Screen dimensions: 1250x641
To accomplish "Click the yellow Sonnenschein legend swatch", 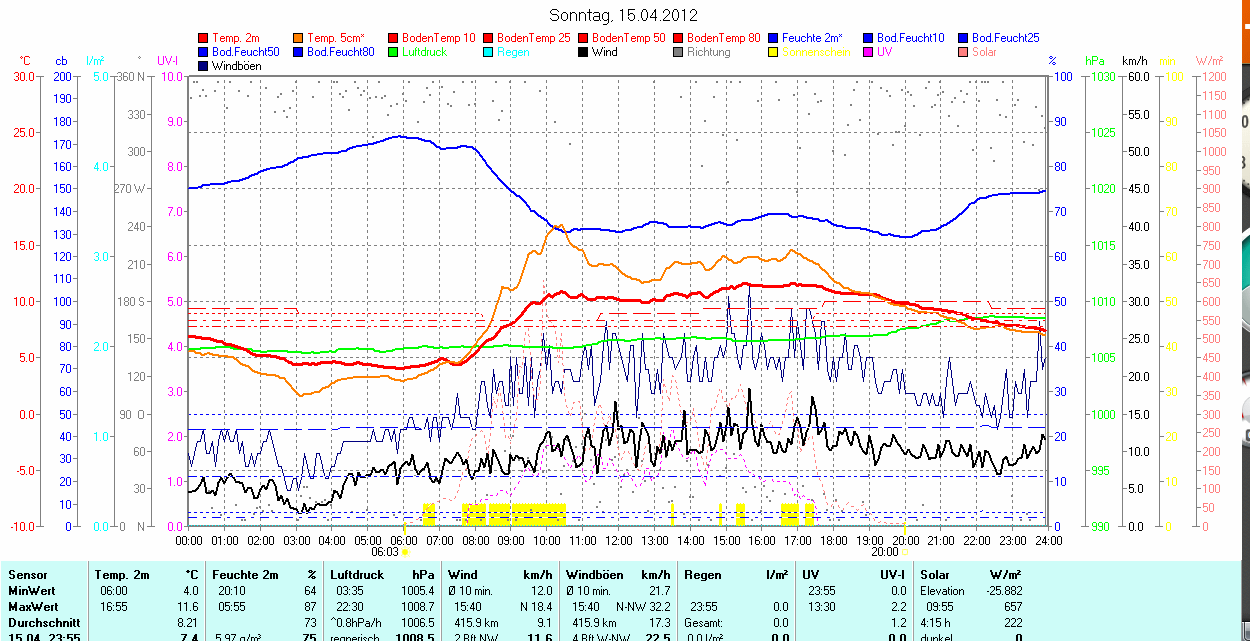I will (774, 52).
